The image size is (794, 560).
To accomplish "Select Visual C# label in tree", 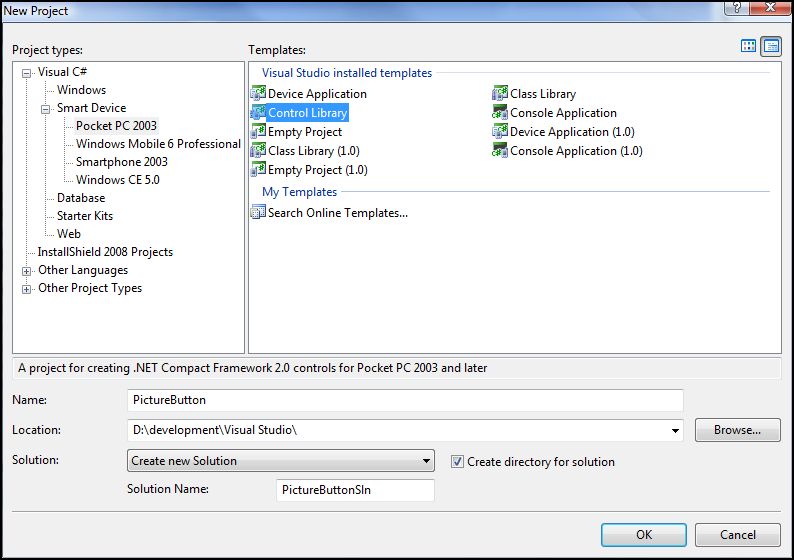I will pyautogui.click(x=62, y=71).
